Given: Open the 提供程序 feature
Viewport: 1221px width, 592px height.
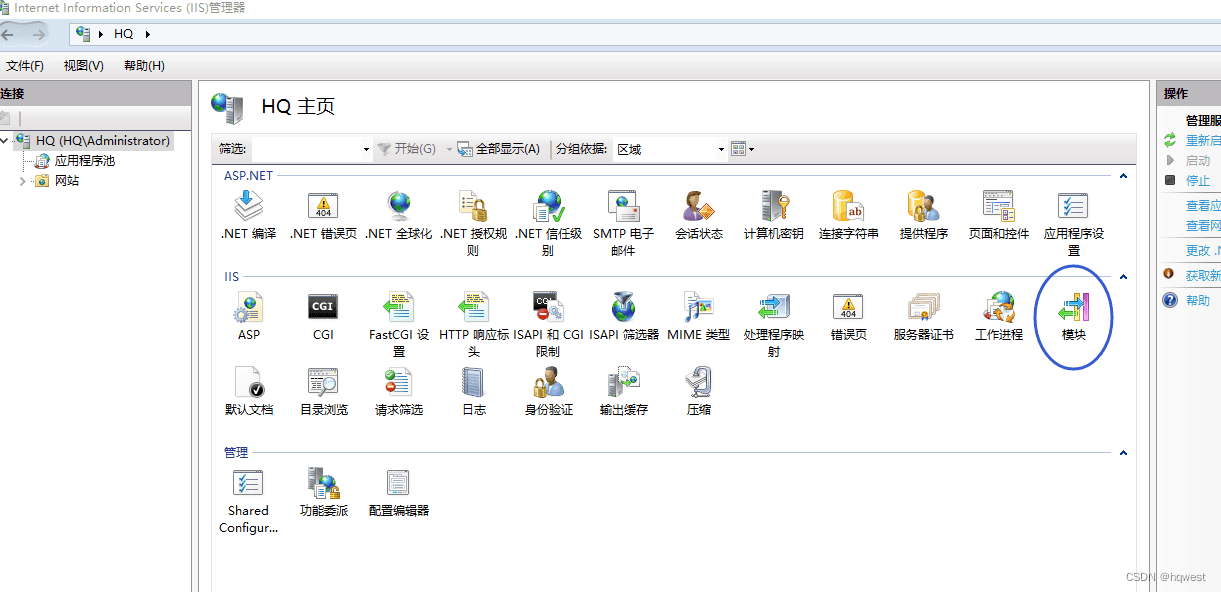Looking at the screenshot, I should click(x=924, y=216).
